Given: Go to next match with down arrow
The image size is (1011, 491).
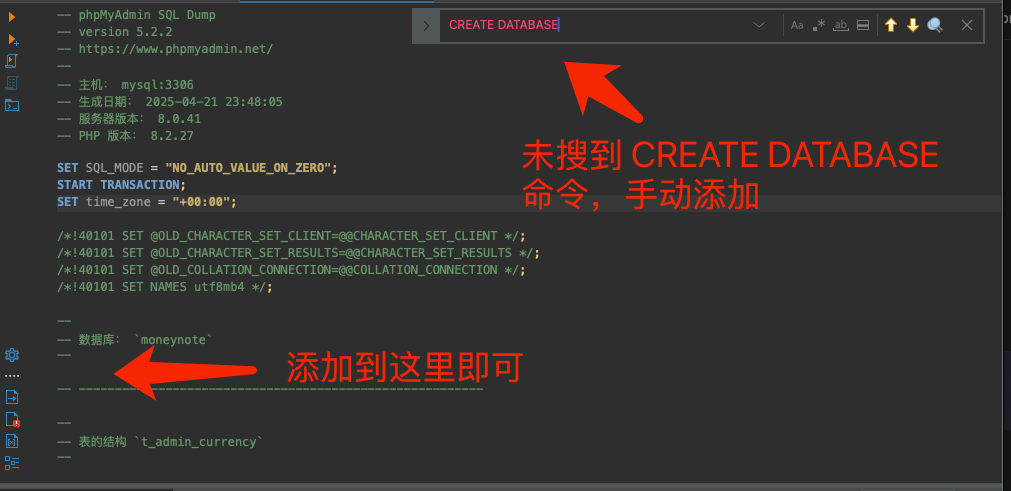Looking at the screenshot, I should coord(912,25).
